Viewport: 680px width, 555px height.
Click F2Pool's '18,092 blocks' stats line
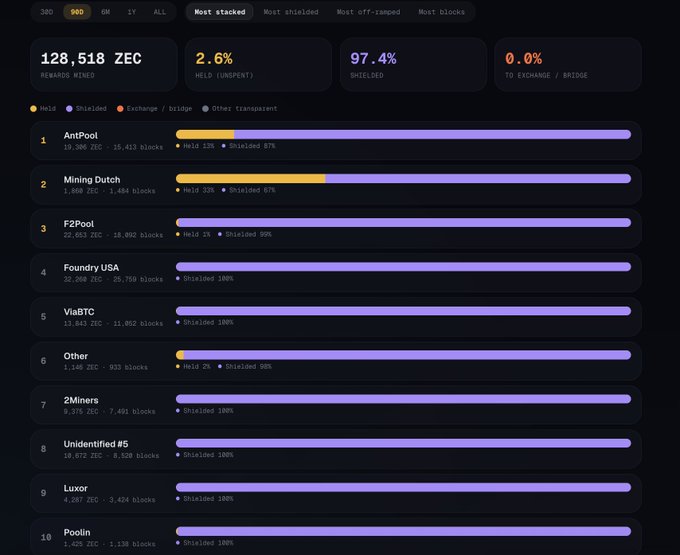[113, 235]
